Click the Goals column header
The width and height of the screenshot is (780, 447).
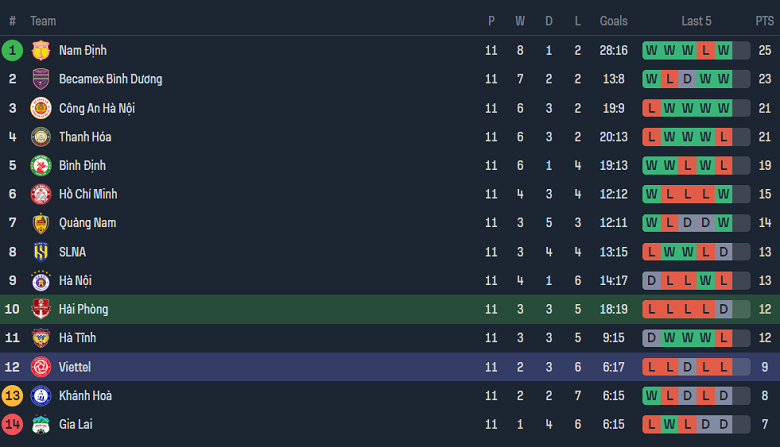pyautogui.click(x=614, y=21)
